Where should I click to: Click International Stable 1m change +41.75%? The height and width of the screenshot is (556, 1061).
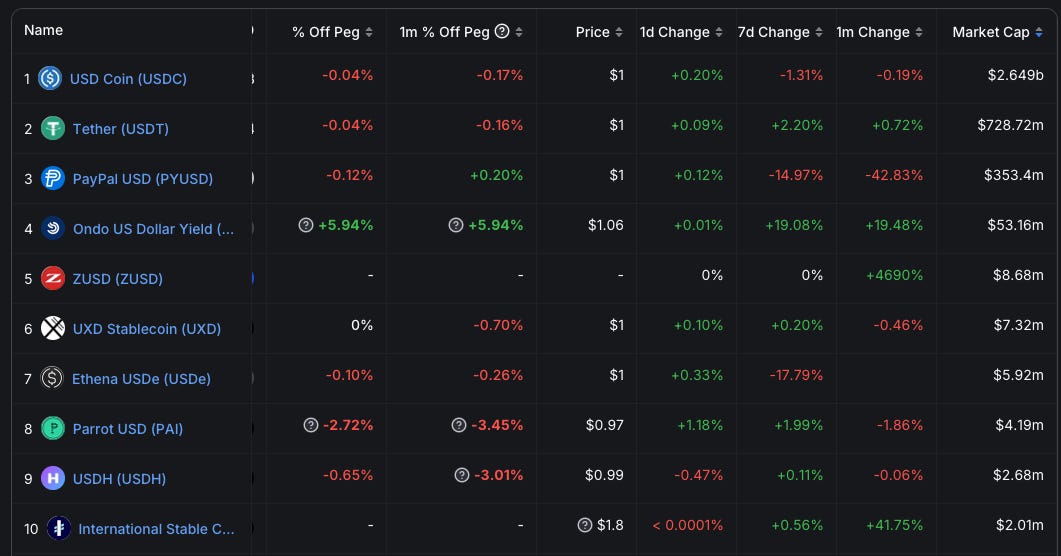tap(895, 526)
